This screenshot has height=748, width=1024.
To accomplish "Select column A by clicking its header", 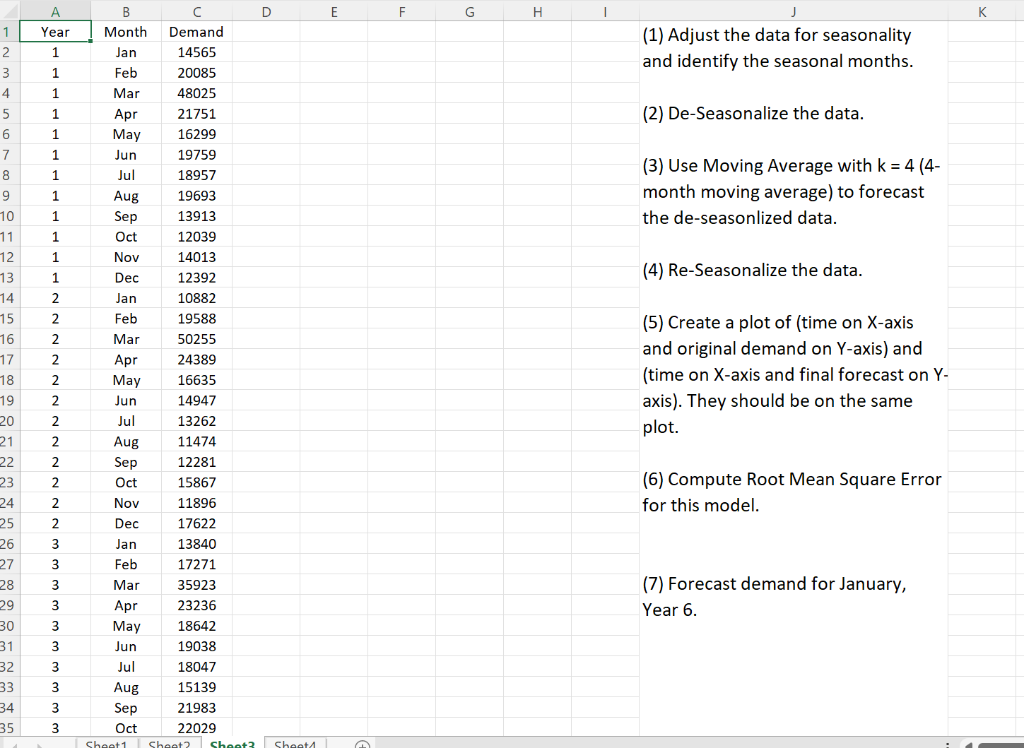I will (55, 10).
